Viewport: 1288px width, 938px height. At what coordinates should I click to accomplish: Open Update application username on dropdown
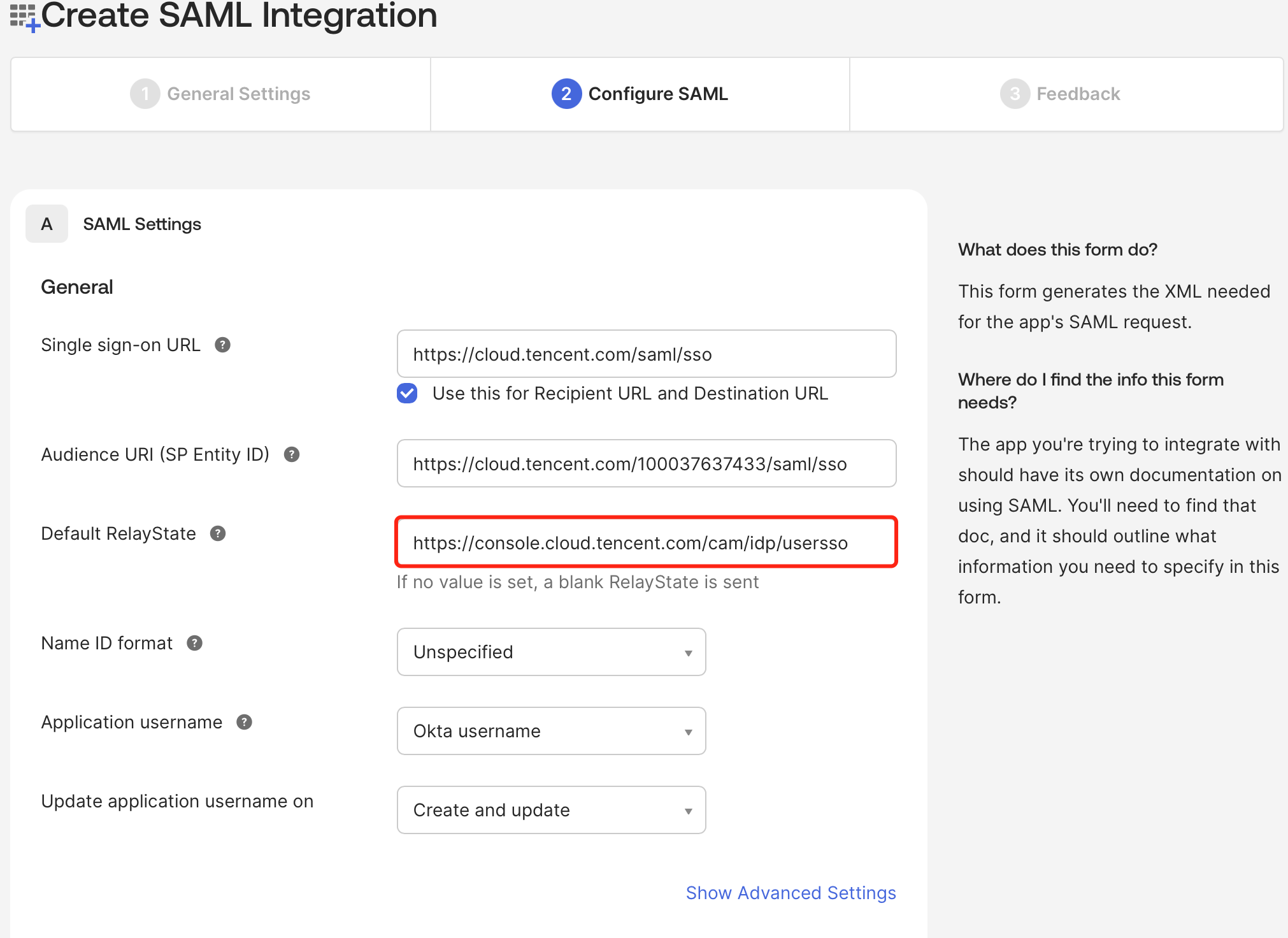pyautogui.click(x=551, y=810)
